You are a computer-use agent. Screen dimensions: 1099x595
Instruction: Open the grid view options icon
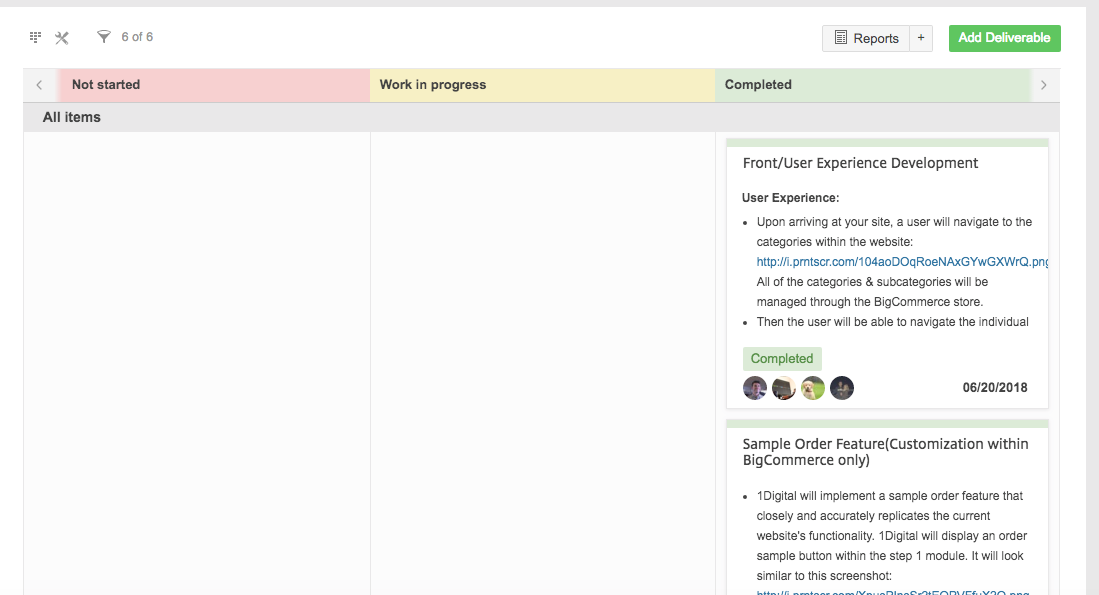(35, 37)
